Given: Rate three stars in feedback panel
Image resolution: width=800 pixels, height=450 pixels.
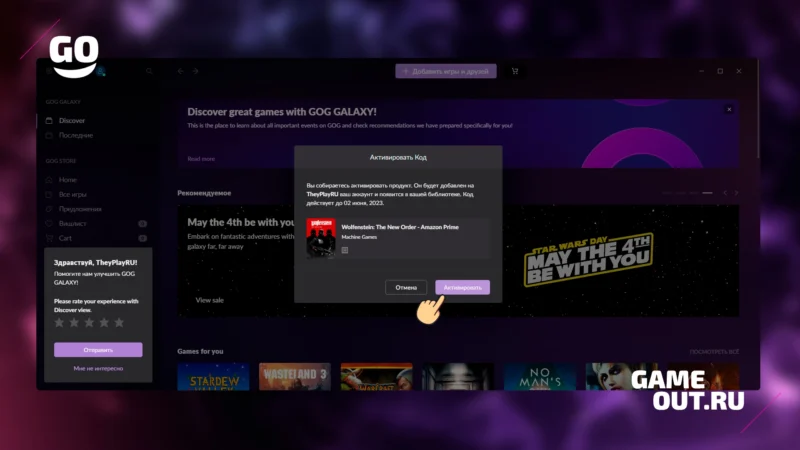Looking at the screenshot, I should click(89, 322).
